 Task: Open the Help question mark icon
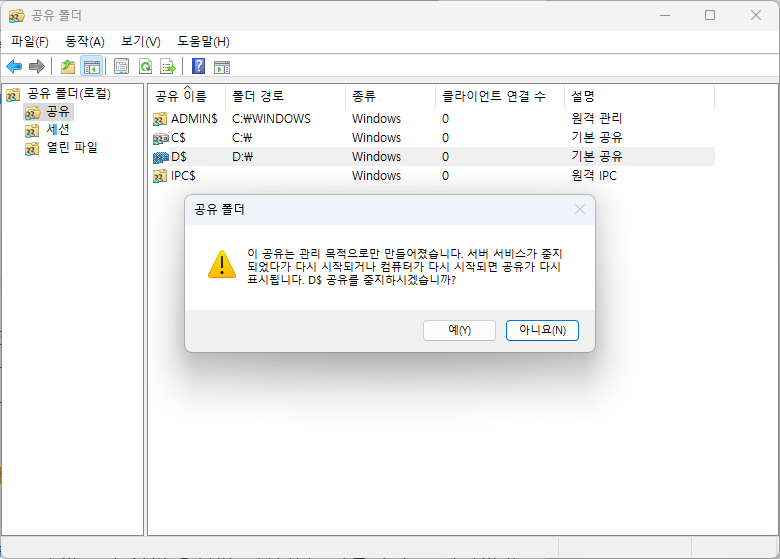198,66
